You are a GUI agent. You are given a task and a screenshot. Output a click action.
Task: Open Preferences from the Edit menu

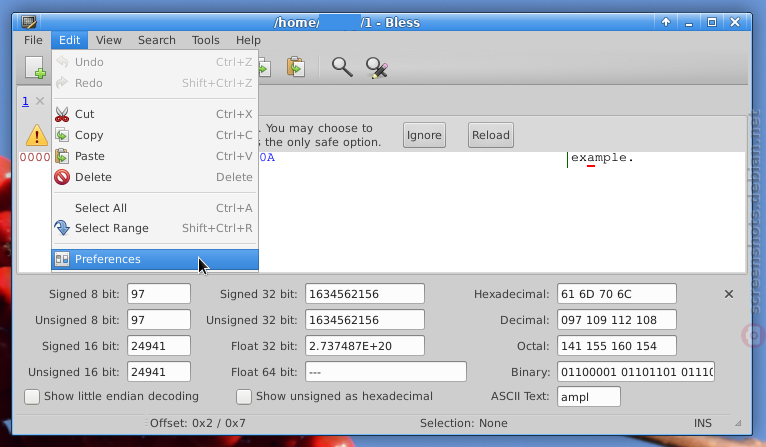[x=155, y=259]
